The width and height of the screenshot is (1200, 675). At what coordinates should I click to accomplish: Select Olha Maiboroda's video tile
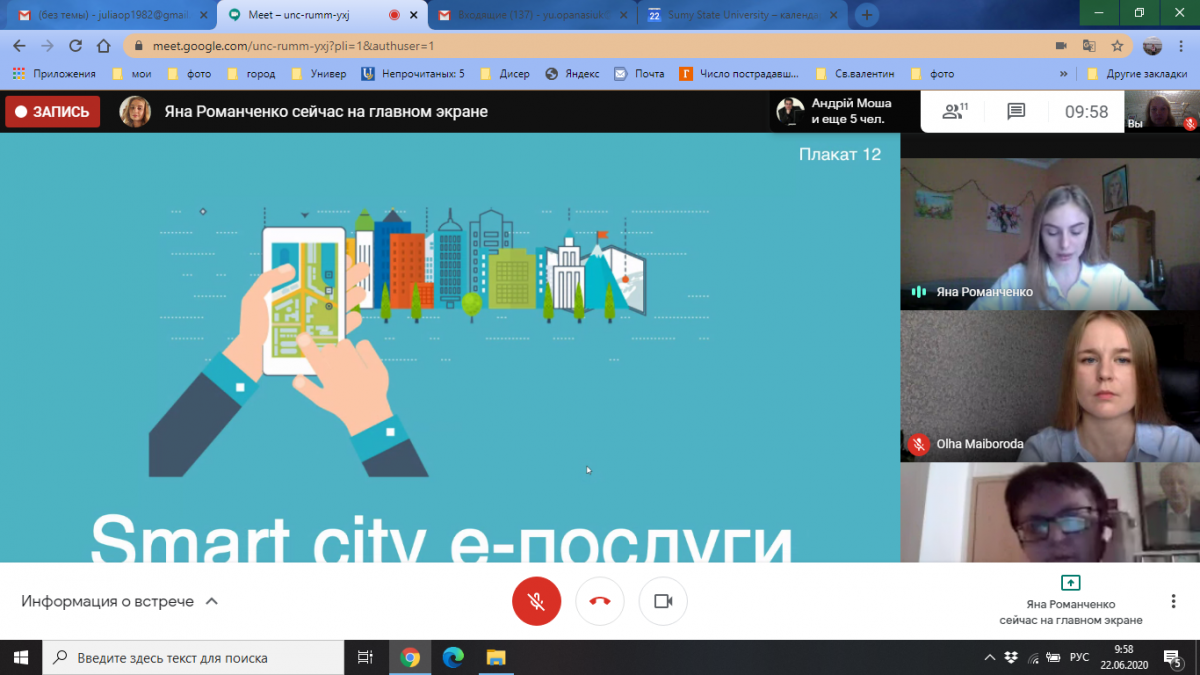click(x=1050, y=385)
